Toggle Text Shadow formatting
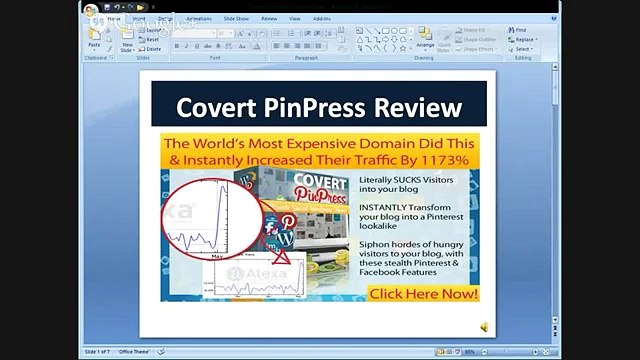Viewport: 640px width, 360px height. pyautogui.click(x=218, y=46)
